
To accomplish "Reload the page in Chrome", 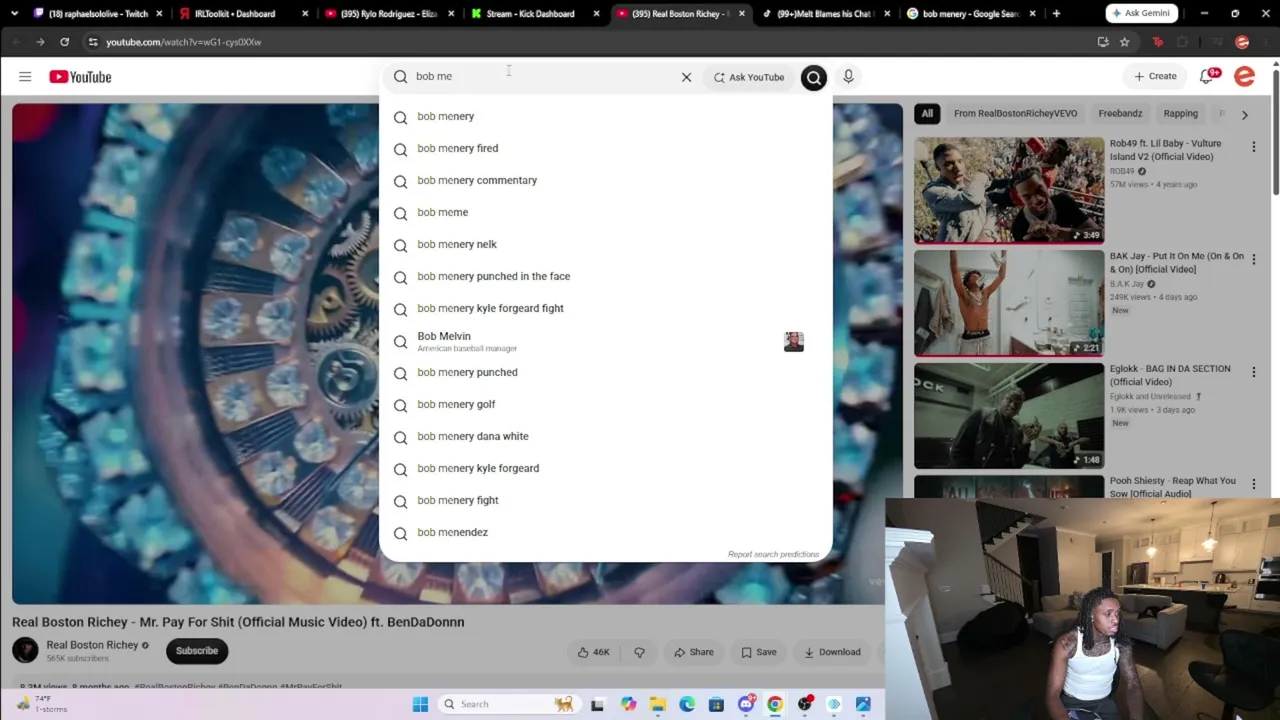I will pos(64,42).
